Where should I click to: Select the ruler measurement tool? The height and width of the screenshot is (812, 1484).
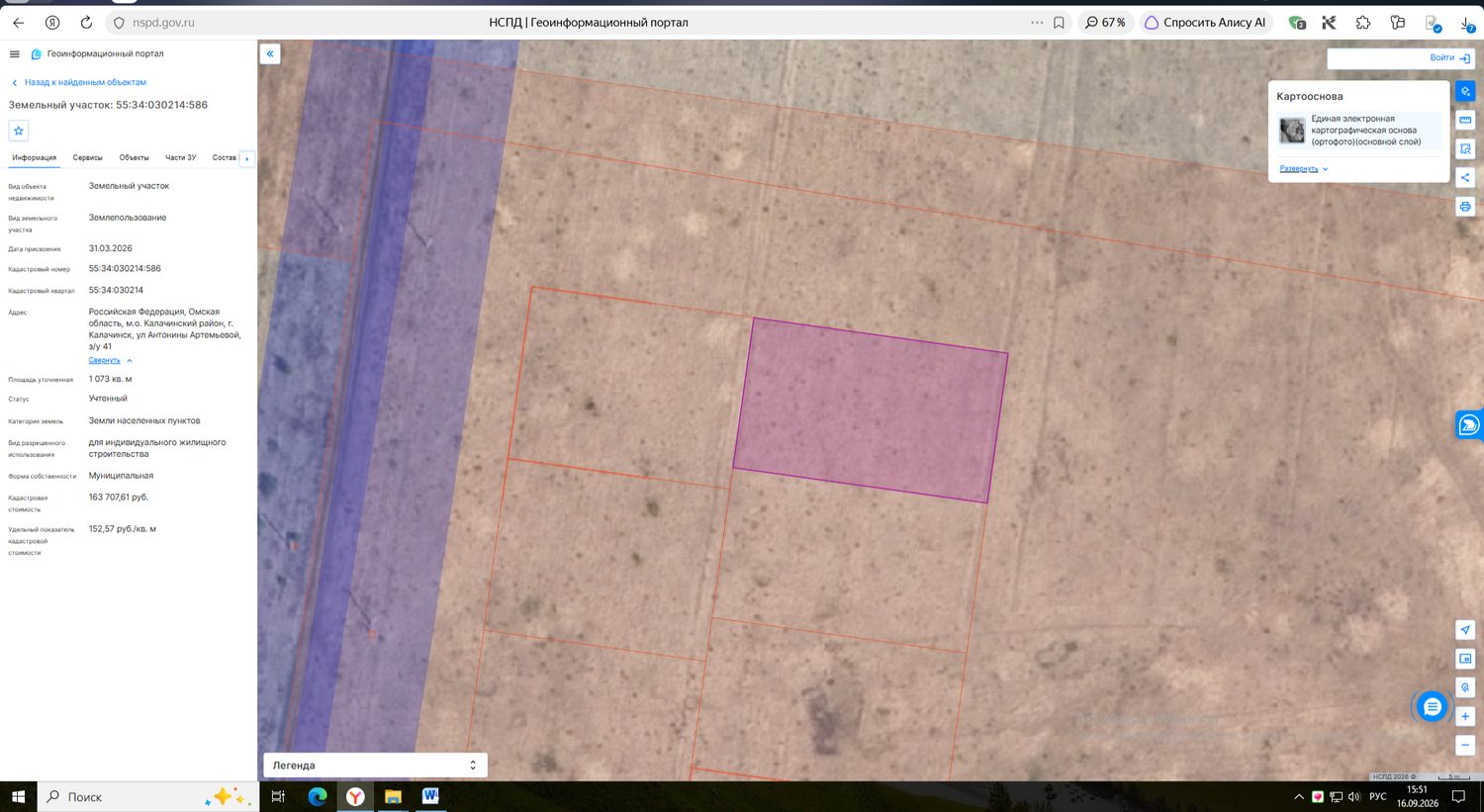pos(1465,120)
